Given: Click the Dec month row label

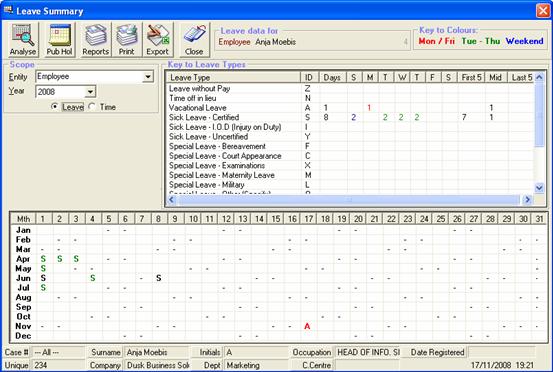Looking at the screenshot, I should point(23,336).
